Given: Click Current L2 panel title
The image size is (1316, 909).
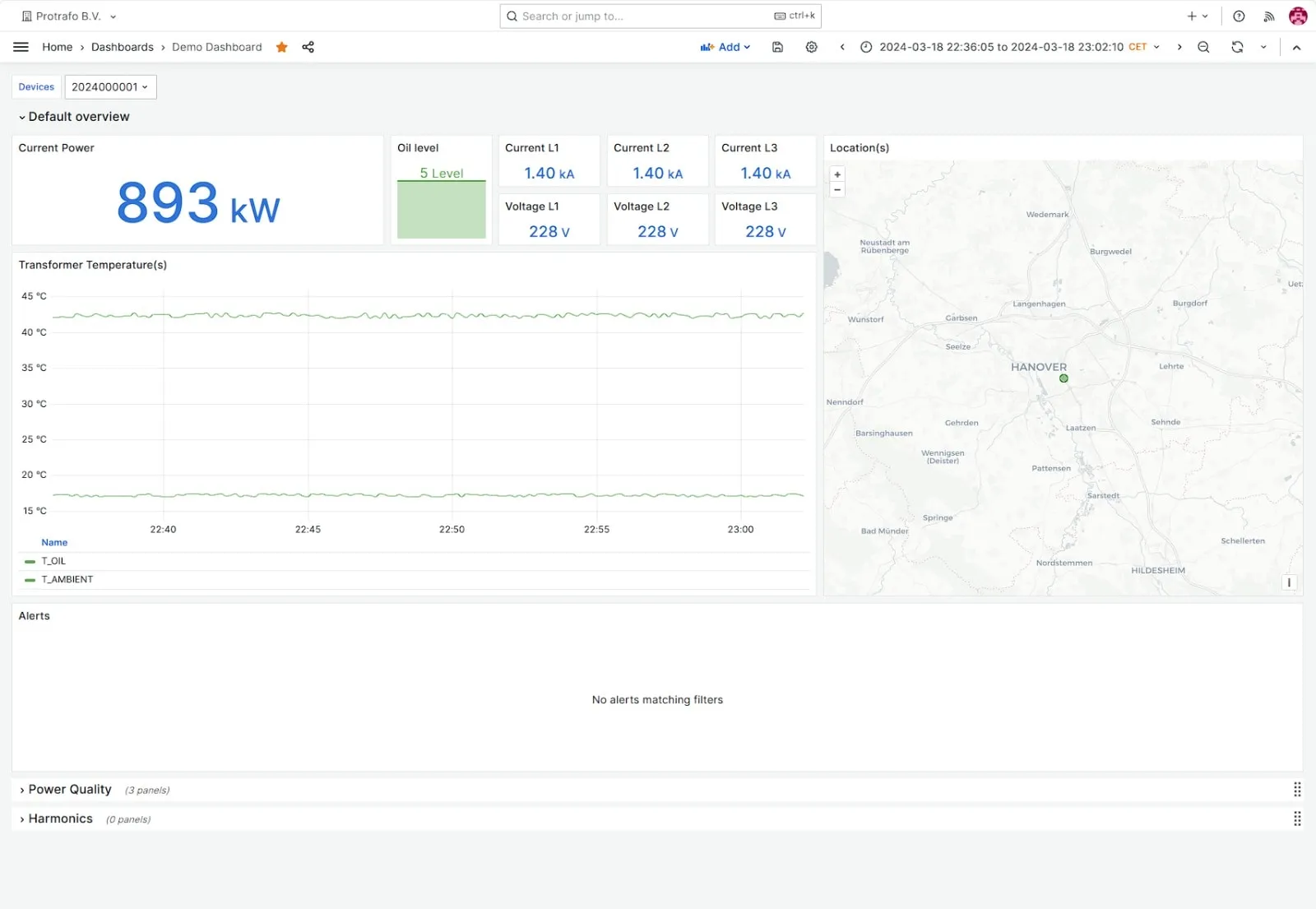Looking at the screenshot, I should pos(642,148).
